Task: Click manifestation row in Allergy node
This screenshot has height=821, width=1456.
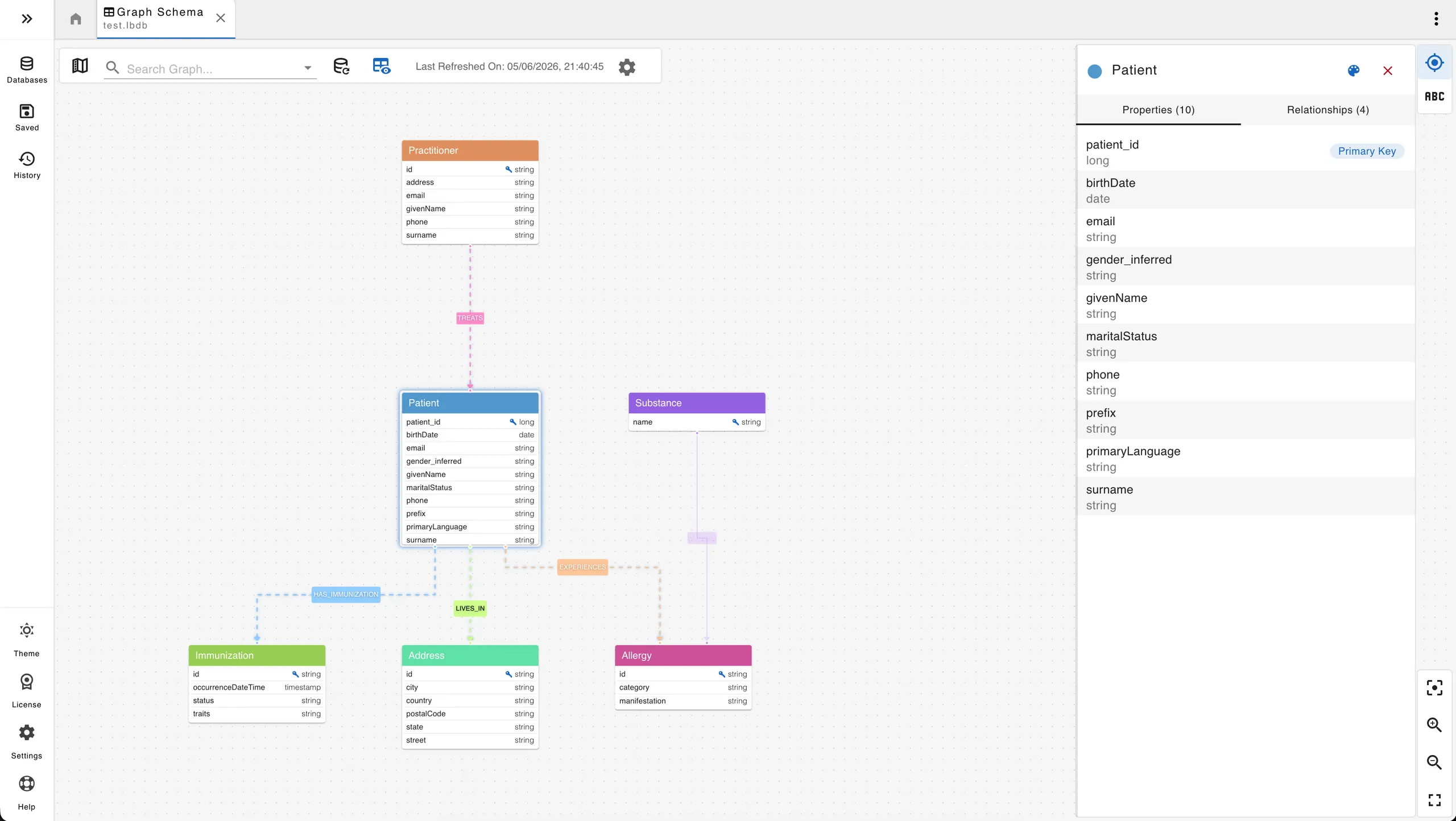Action: tap(683, 701)
